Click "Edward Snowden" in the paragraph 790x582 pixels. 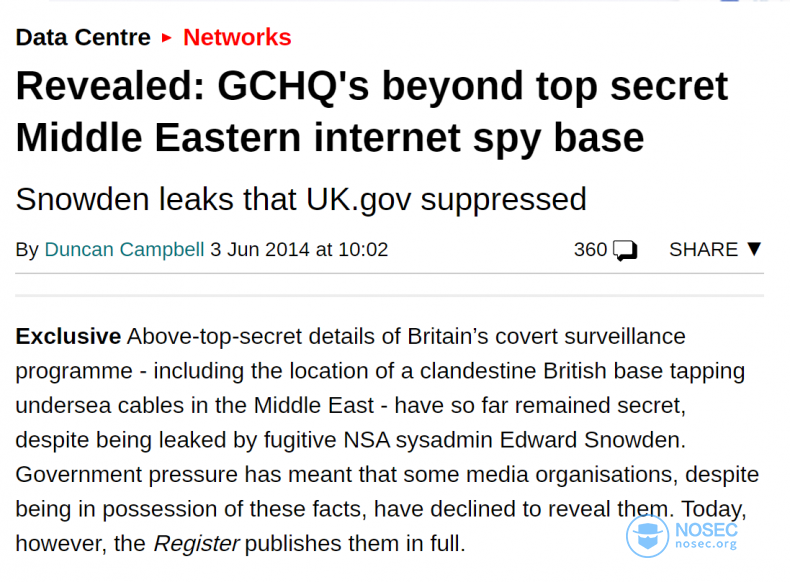pos(592,440)
